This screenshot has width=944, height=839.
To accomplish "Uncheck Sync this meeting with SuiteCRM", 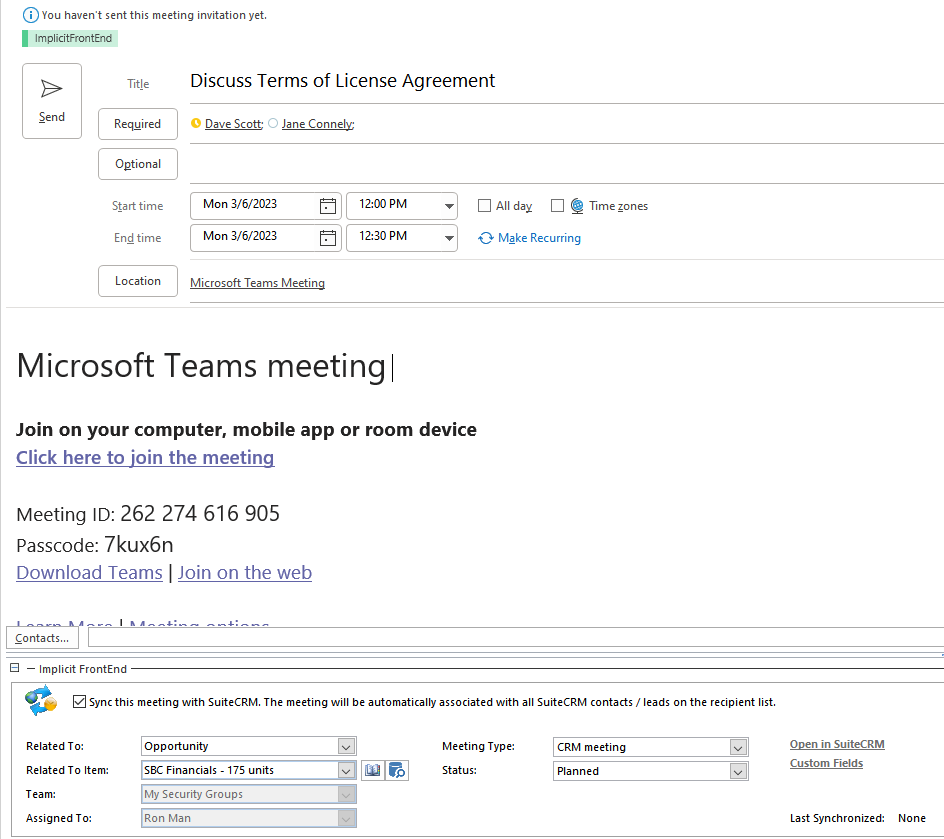I will [80, 702].
